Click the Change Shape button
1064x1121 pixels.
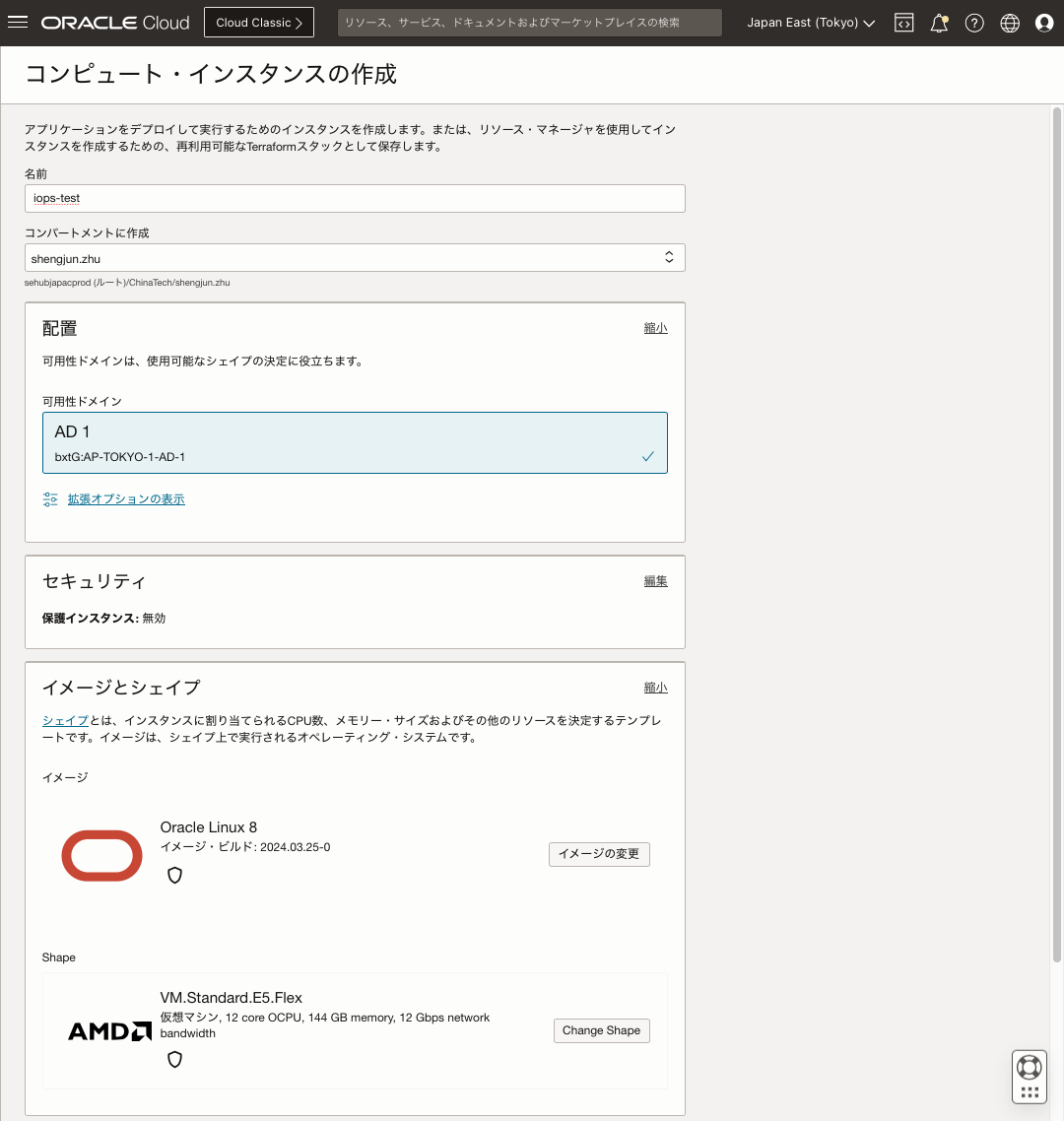coord(601,1030)
